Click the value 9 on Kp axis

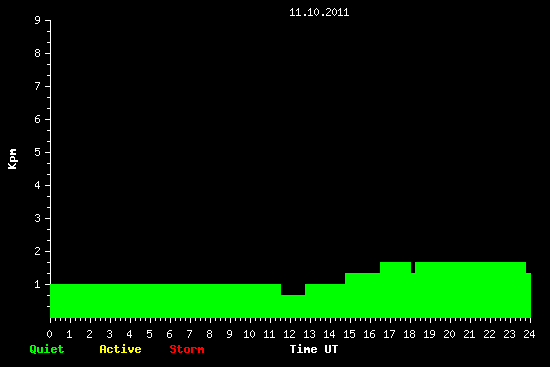[38, 21]
